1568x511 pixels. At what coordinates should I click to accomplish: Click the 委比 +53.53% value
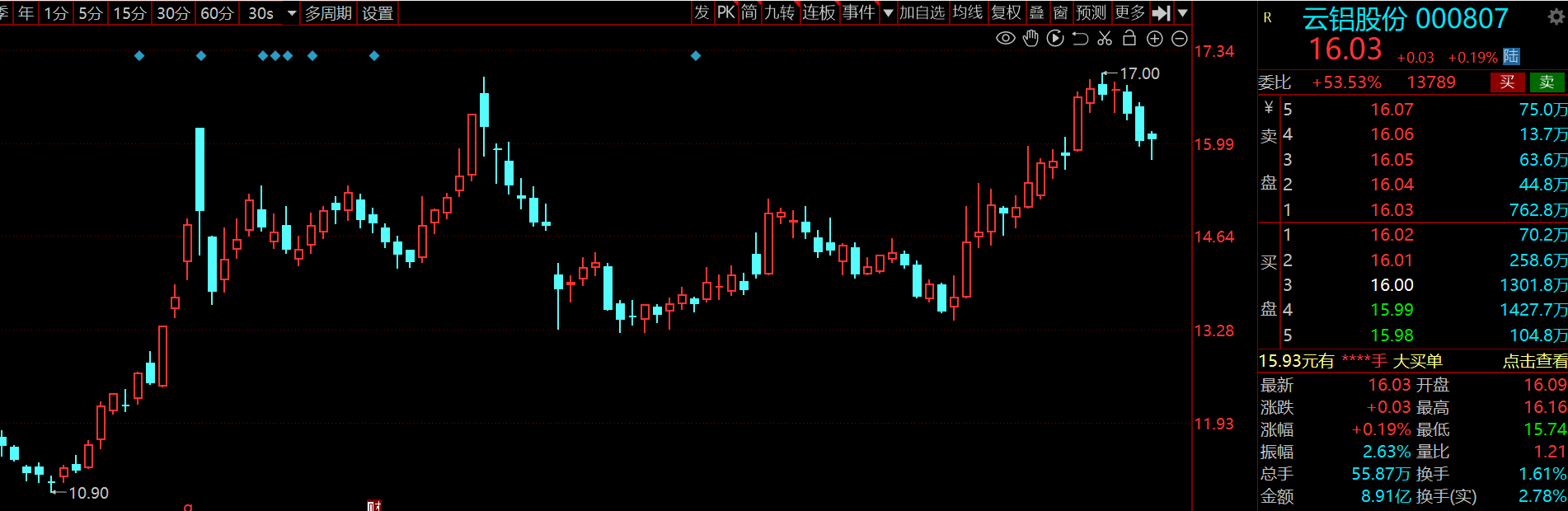pos(1347,82)
